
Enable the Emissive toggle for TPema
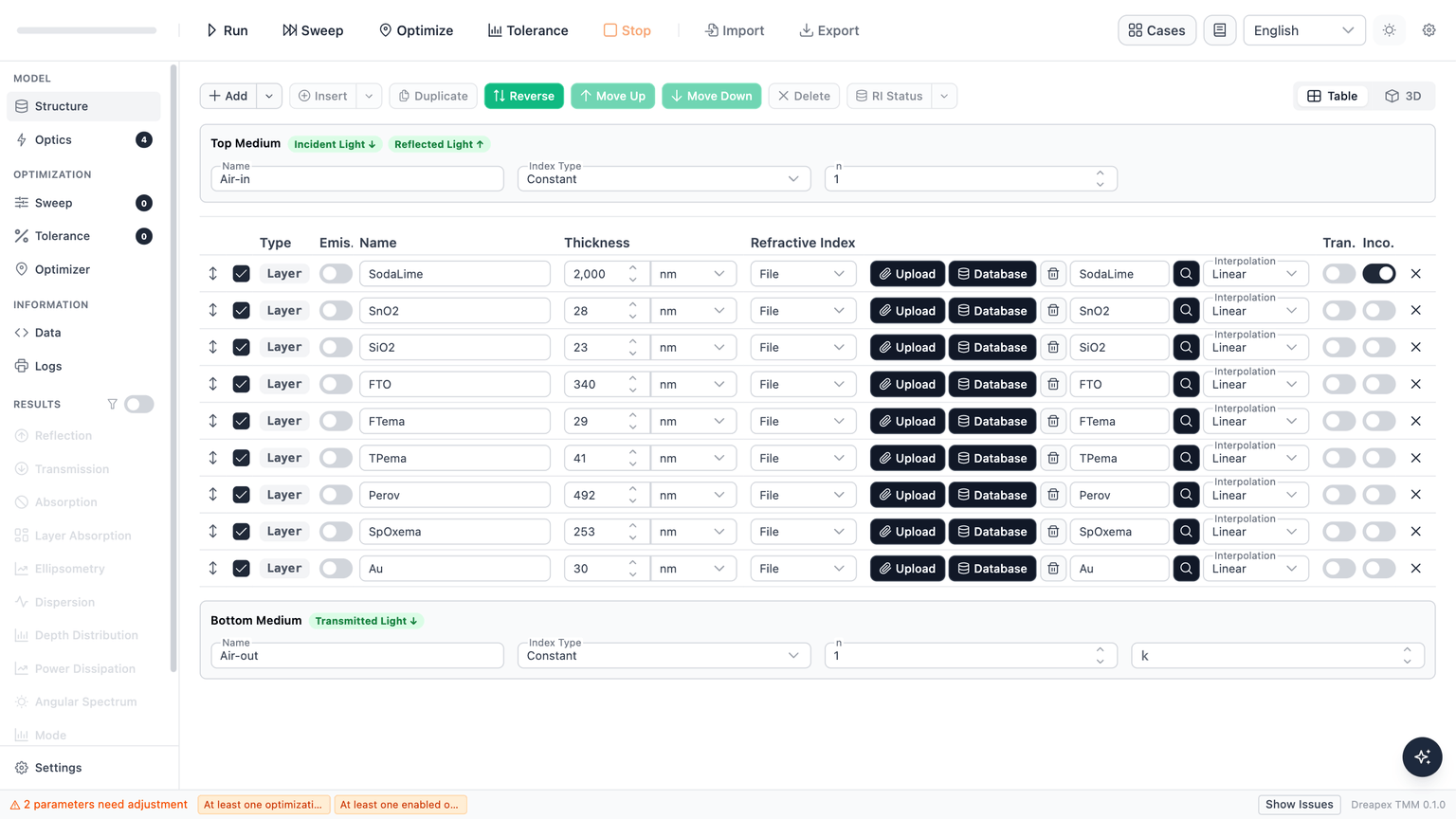(x=336, y=458)
